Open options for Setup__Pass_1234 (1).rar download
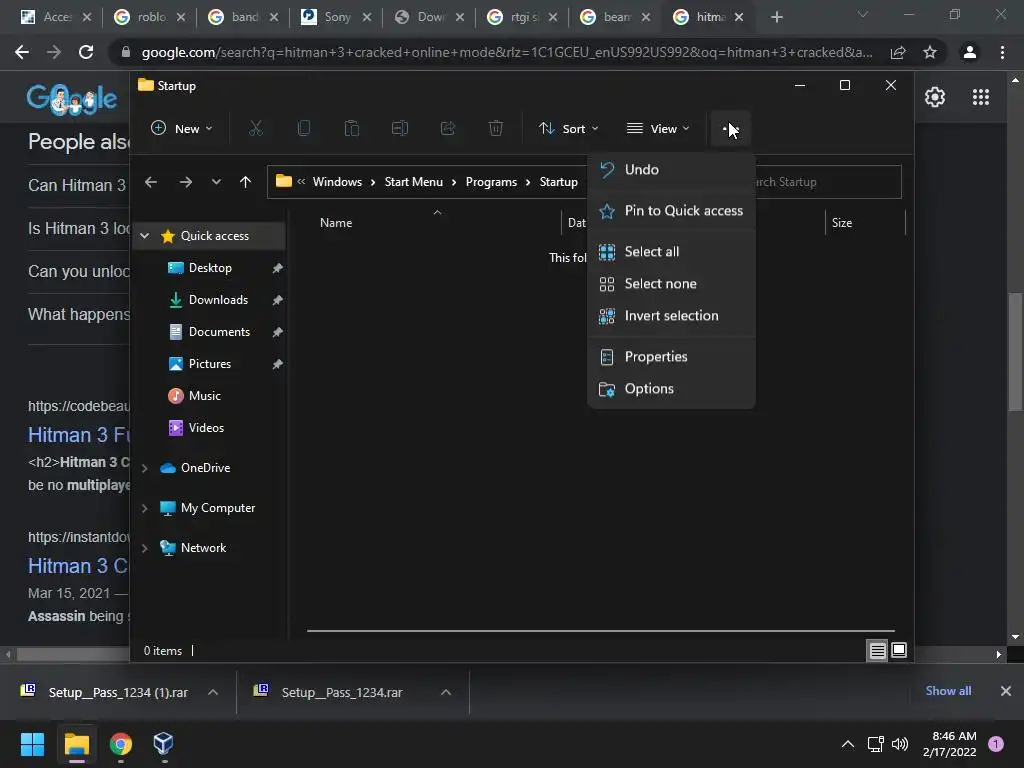1024x768 pixels. (213, 692)
